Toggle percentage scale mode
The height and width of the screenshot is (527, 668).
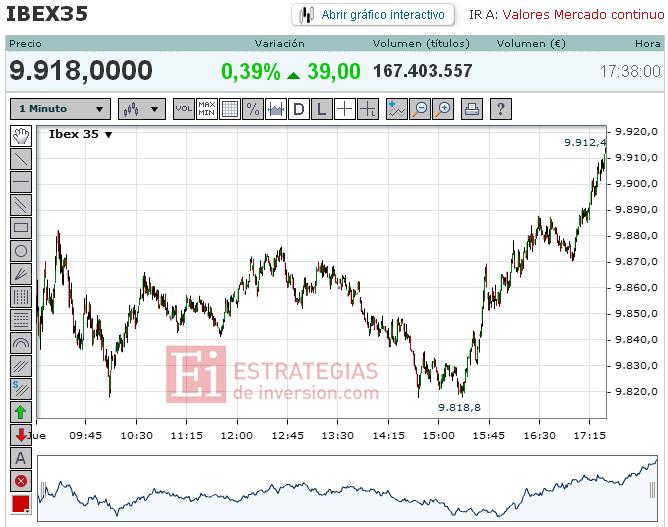253,109
